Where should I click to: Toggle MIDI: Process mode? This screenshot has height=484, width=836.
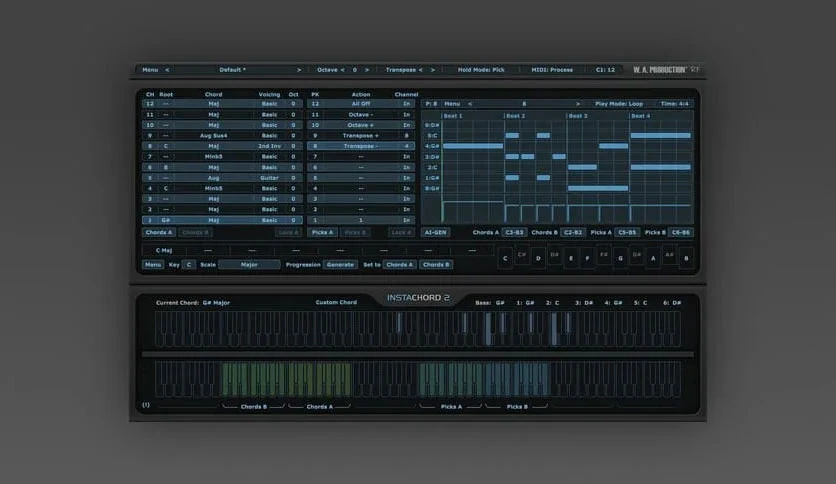coord(552,70)
